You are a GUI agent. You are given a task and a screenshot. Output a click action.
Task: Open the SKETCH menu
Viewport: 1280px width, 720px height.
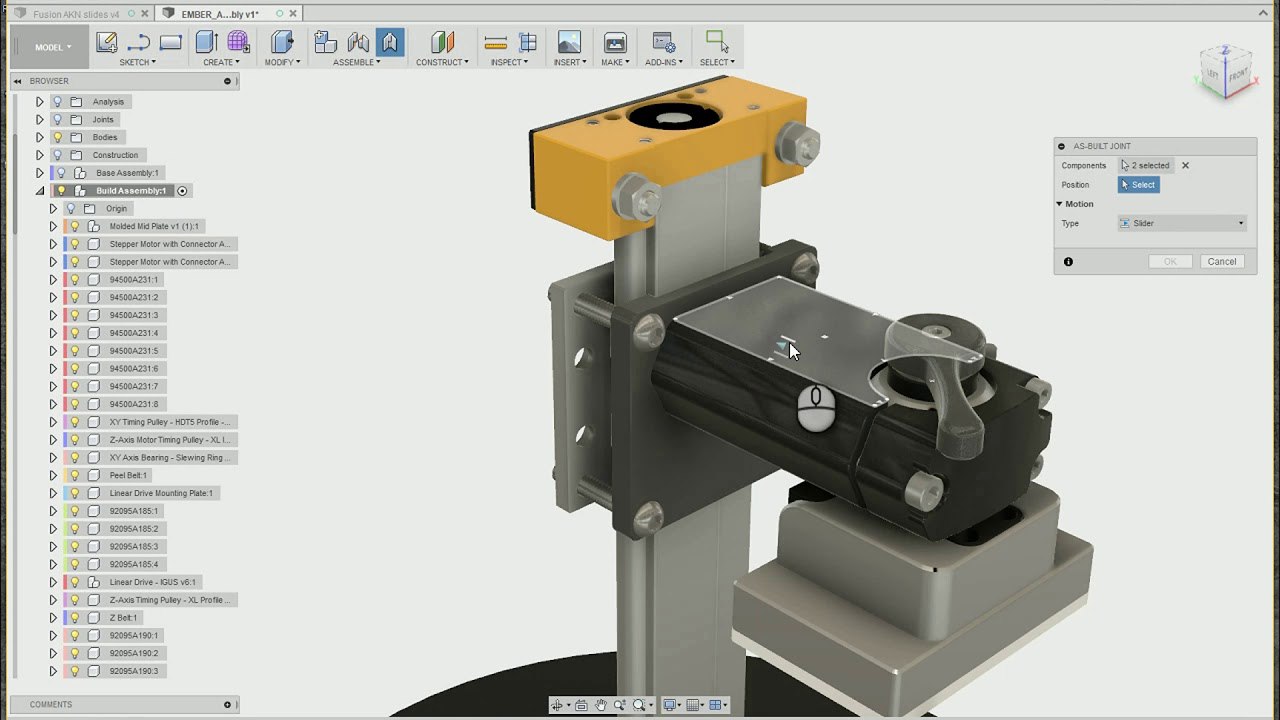[137, 62]
